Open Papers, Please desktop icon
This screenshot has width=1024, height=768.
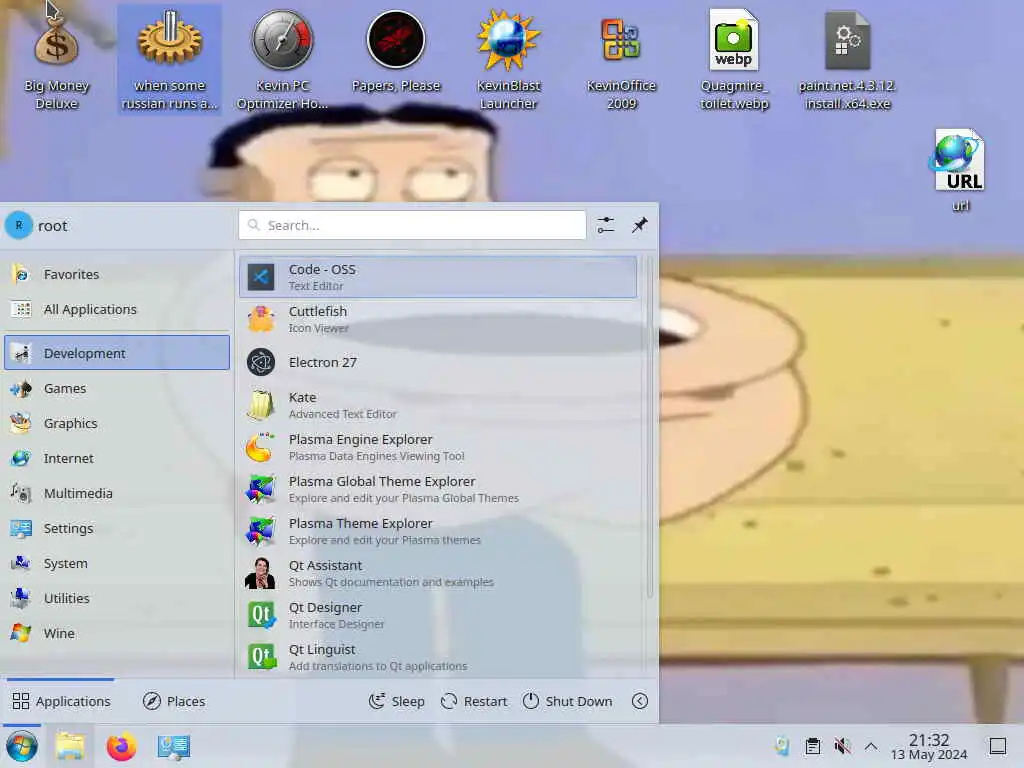pos(396,52)
